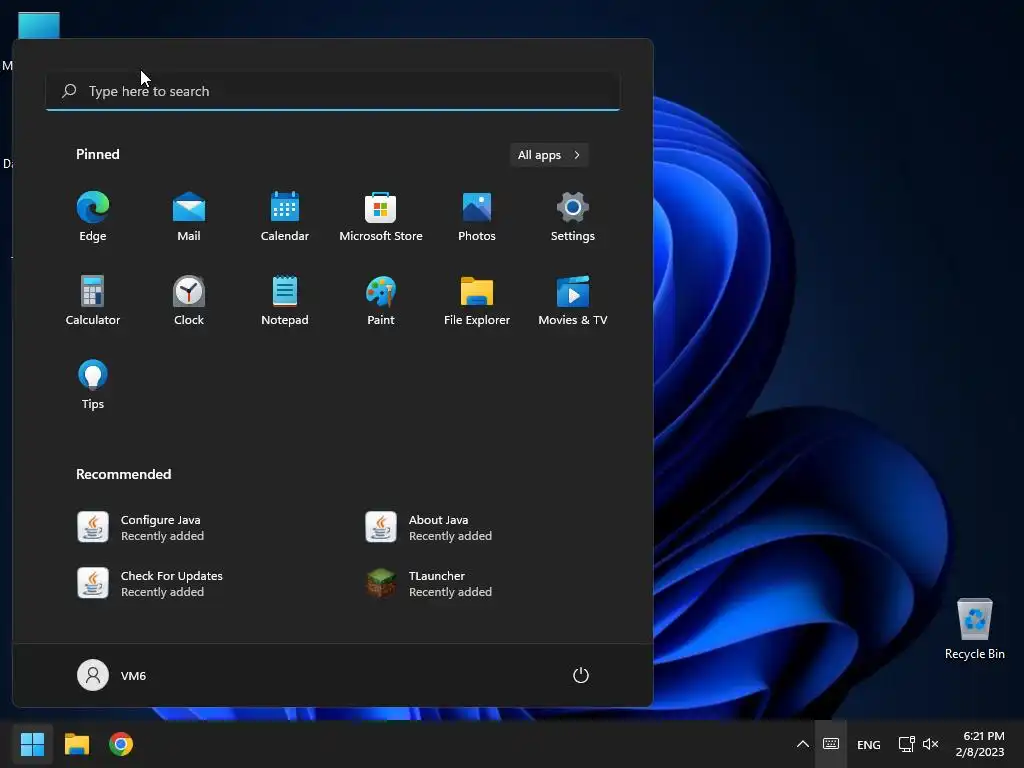1024x768 pixels.
Task: Launch the Paint app
Action: tap(381, 301)
